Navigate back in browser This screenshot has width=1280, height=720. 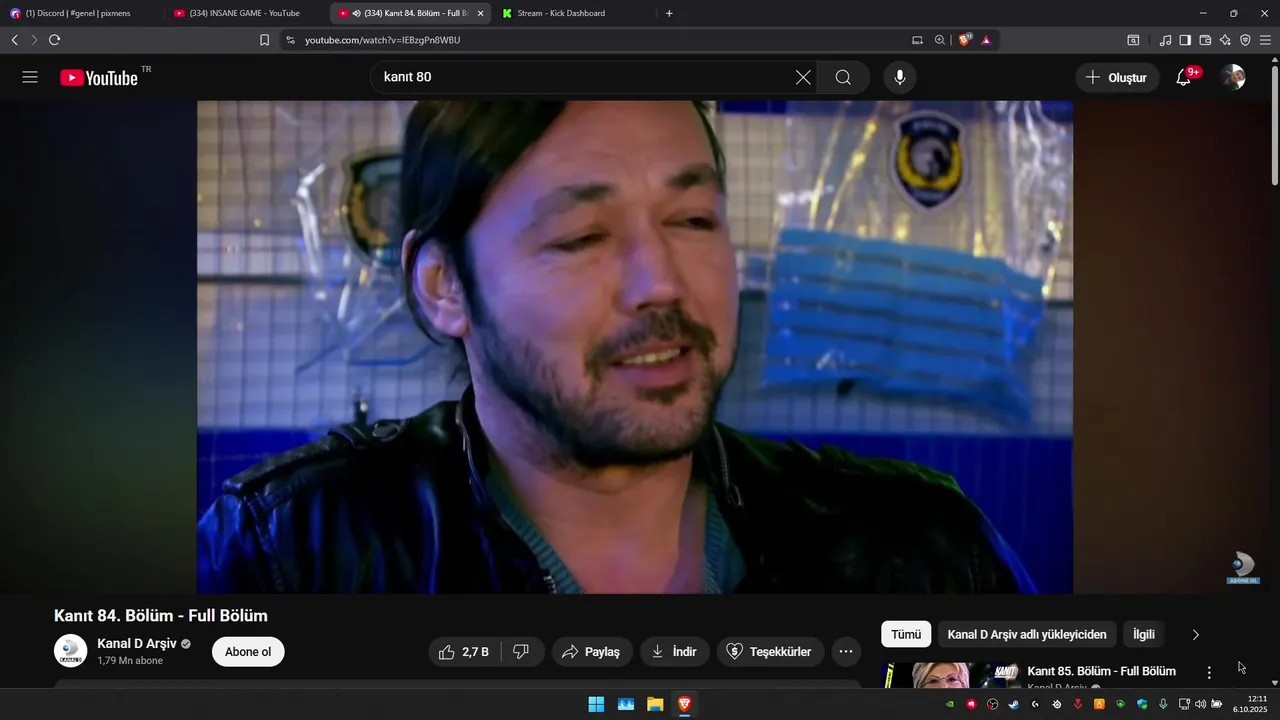pos(14,40)
